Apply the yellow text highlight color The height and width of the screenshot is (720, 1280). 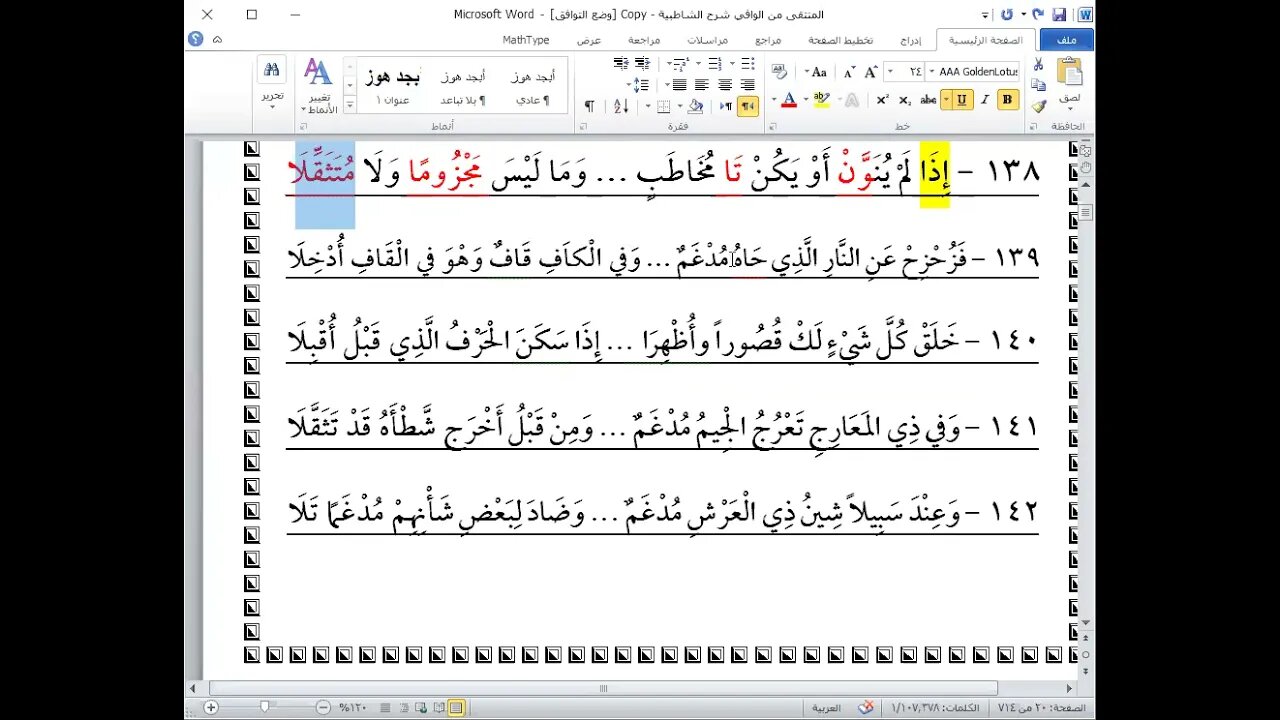coord(822,99)
